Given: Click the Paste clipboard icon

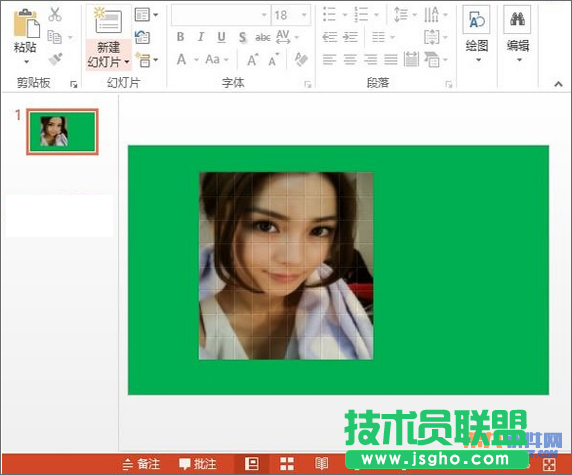Looking at the screenshot, I should (26, 23).
